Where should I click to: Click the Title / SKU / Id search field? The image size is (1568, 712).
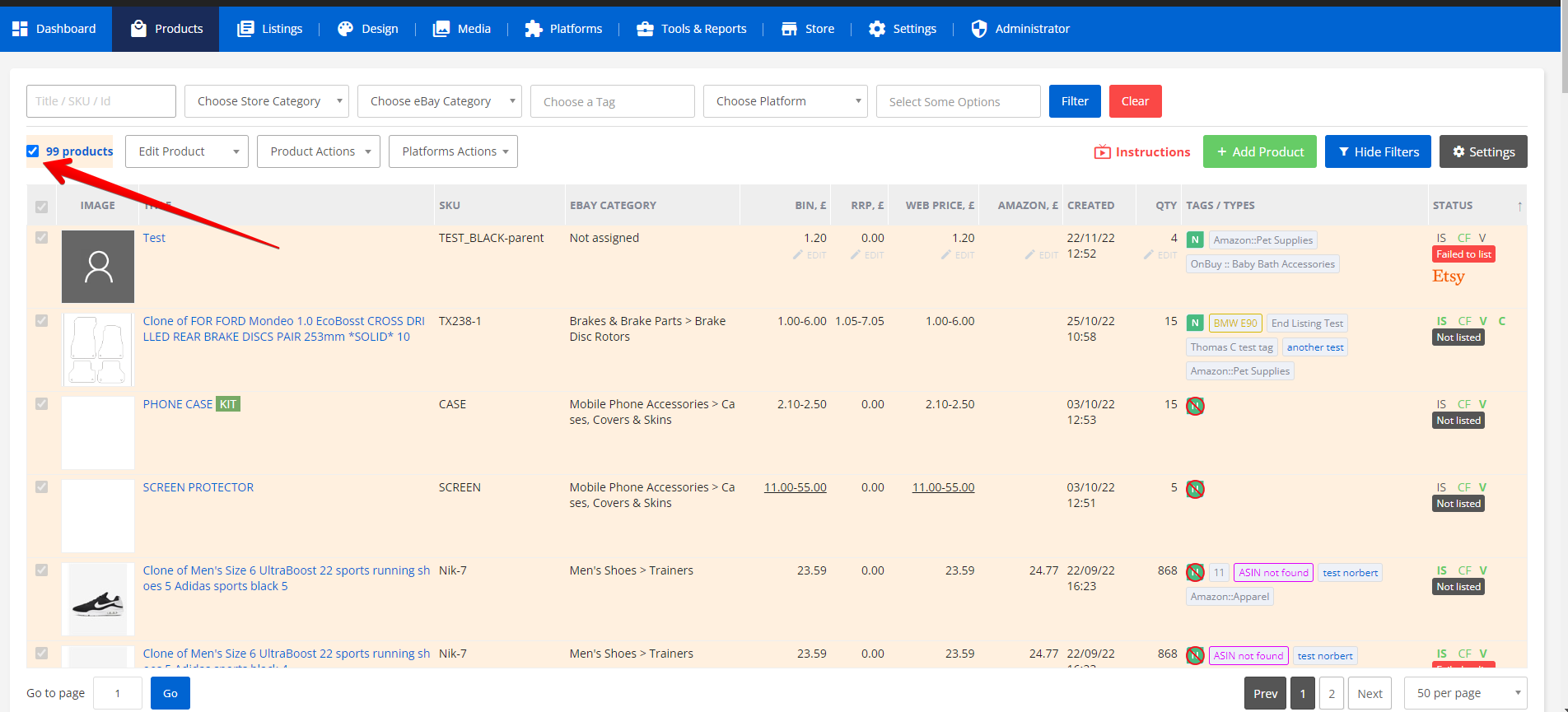[101, 101]
